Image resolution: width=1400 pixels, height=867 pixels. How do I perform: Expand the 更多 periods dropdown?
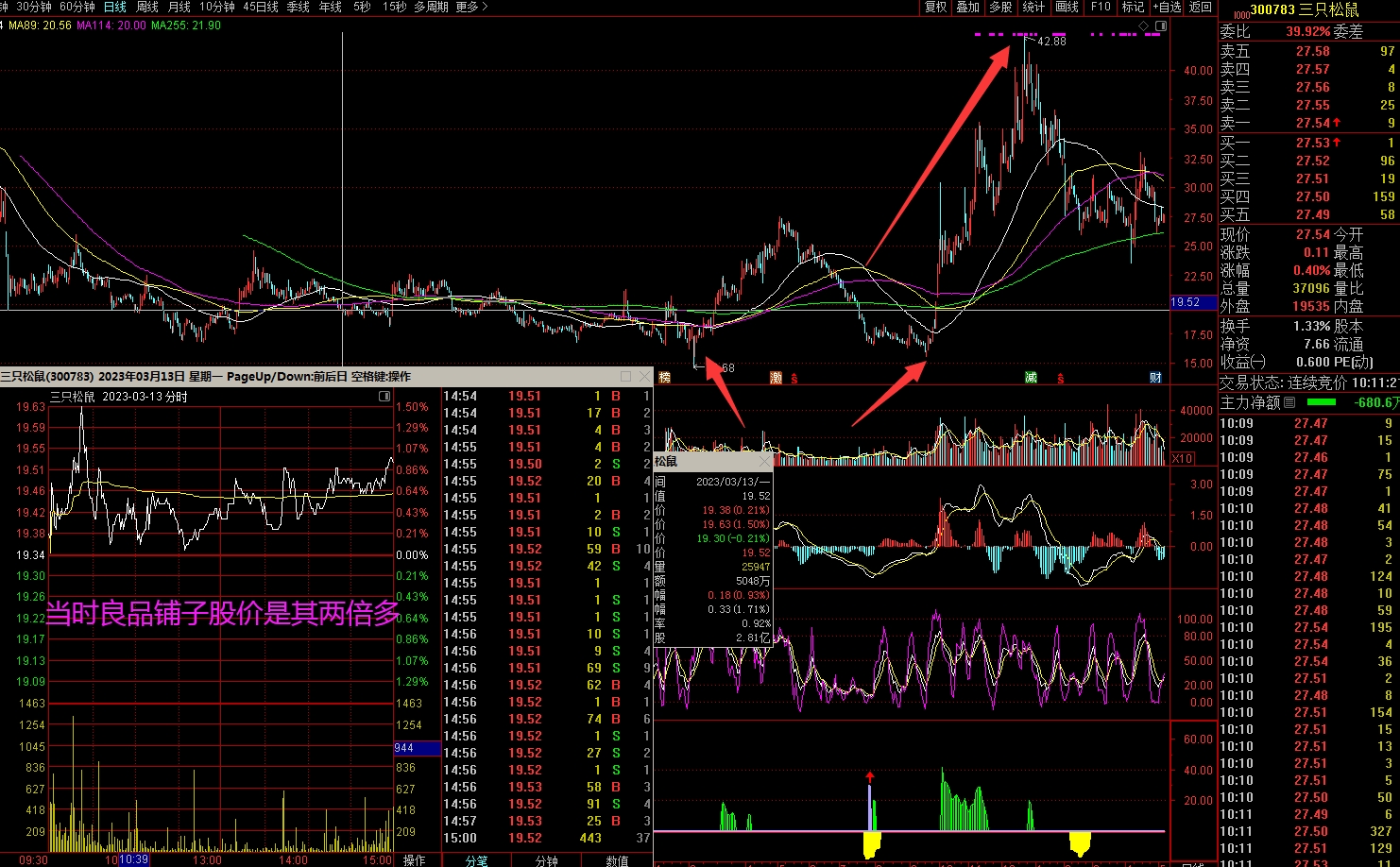[471, 7]
